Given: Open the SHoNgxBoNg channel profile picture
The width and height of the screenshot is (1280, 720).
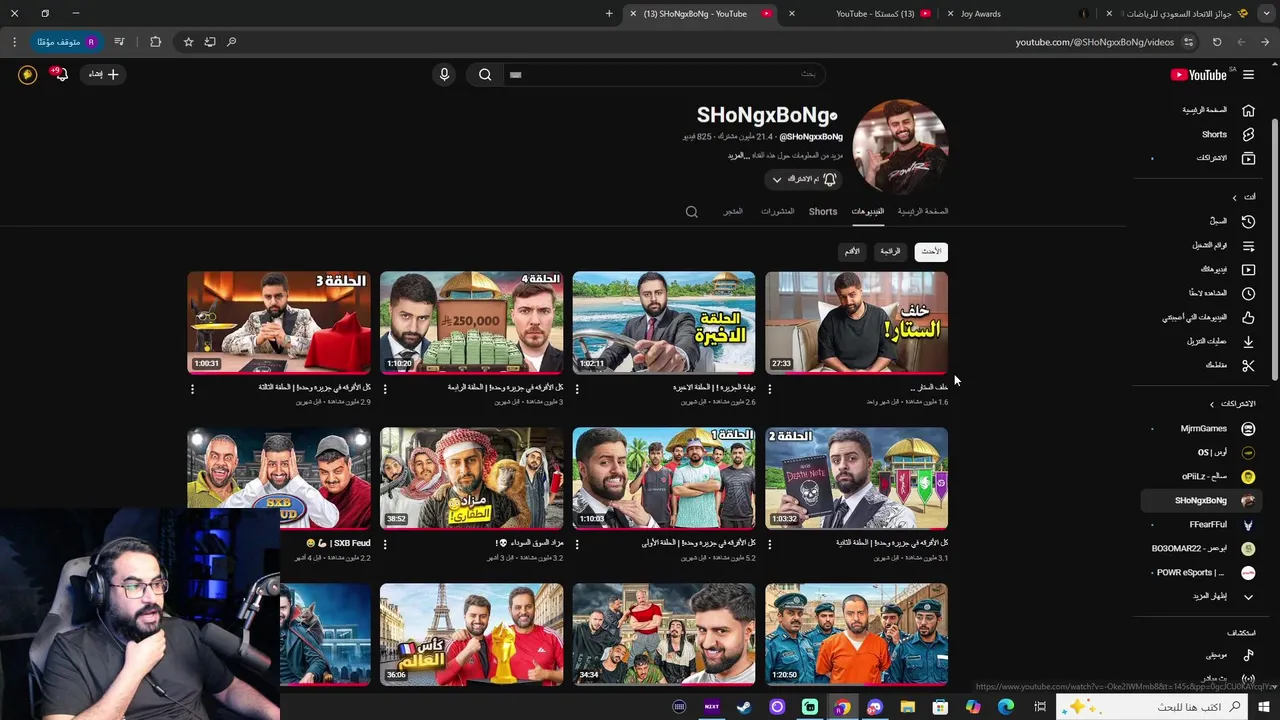Looking at the screenshot, I should click(x=900, y=146).
